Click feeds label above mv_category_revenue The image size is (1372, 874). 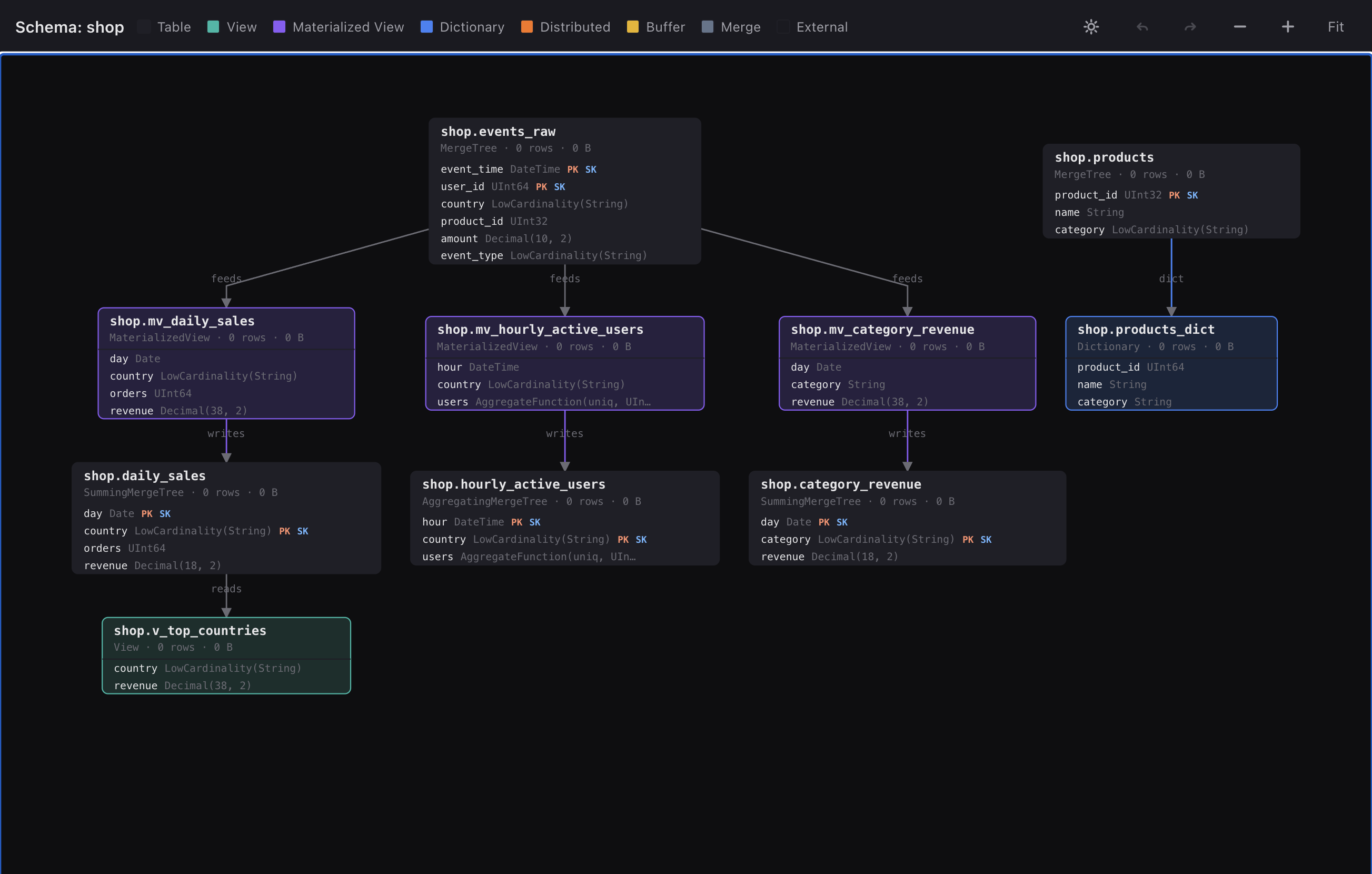click(x=907, y=279)
